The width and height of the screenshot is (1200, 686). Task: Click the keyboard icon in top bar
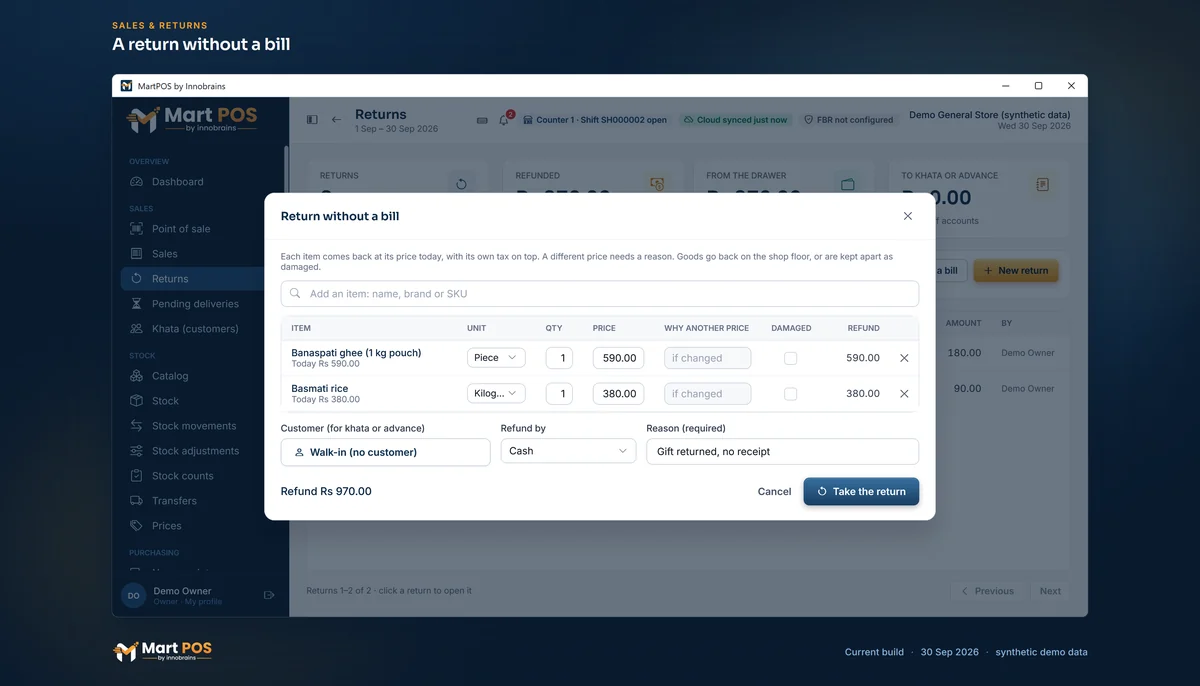482,120
